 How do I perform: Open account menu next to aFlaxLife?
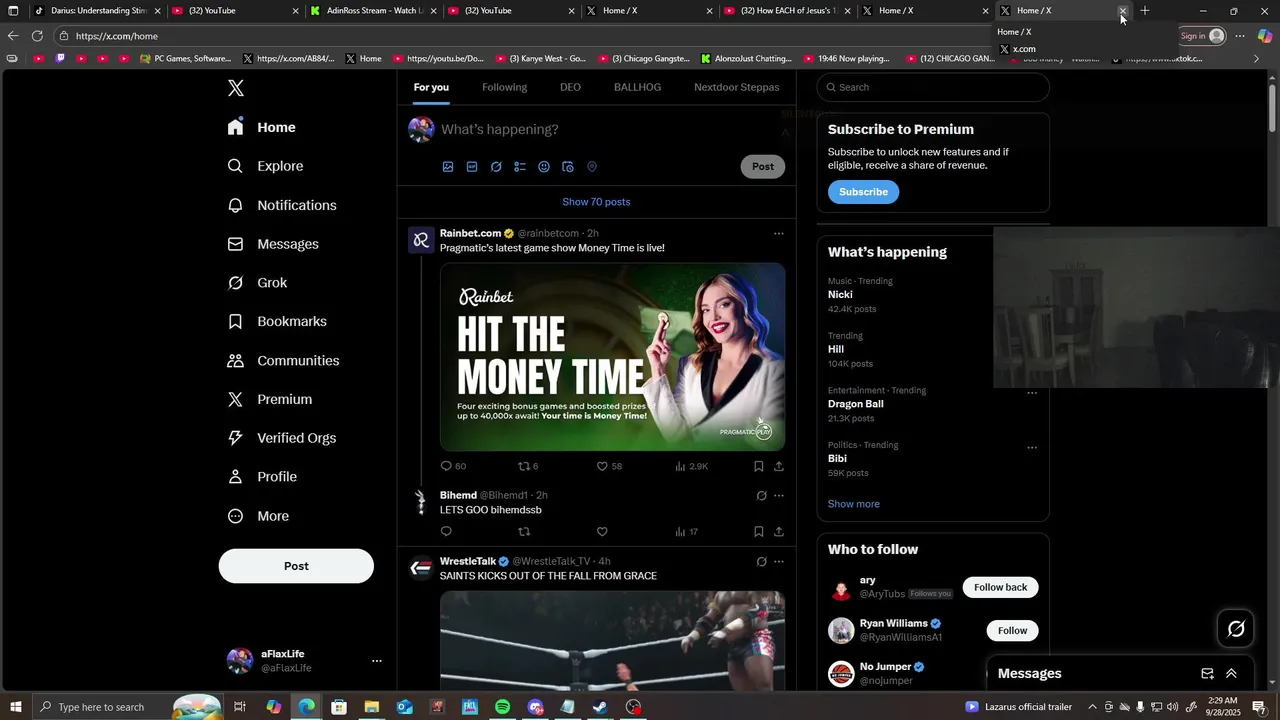point(377,661)
